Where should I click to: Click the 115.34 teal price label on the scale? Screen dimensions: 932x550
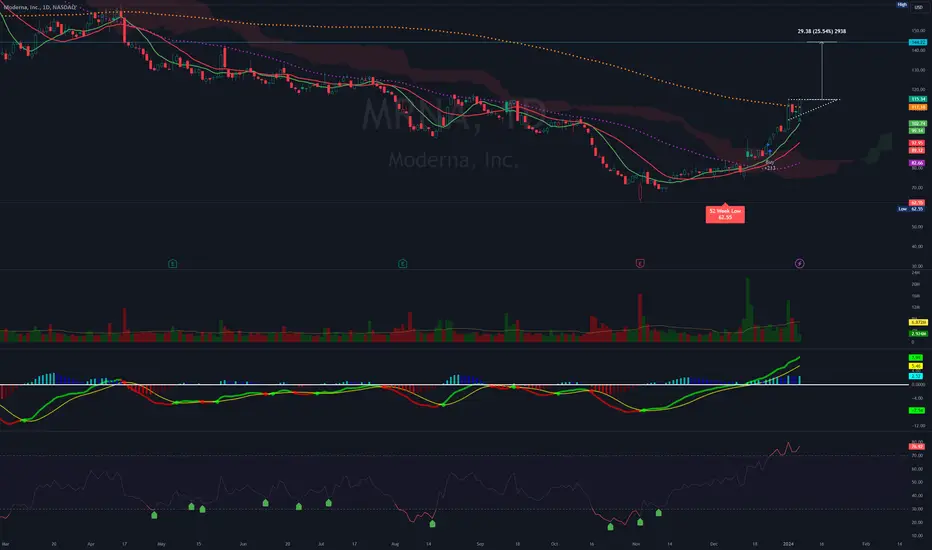[918, 99]
